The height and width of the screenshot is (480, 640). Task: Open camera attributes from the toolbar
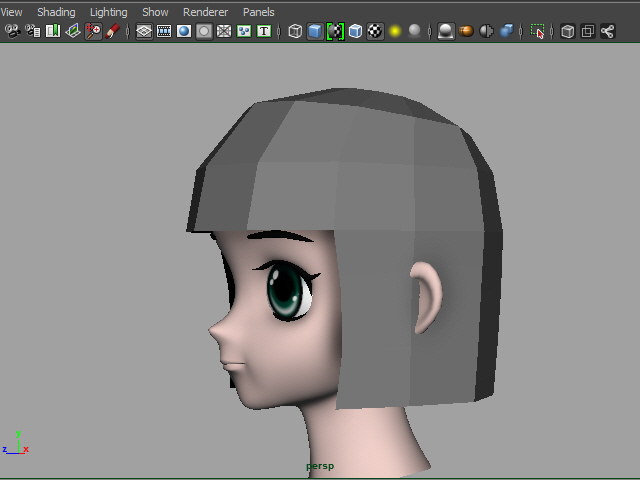pyautogui.click(x=33, y=31)
